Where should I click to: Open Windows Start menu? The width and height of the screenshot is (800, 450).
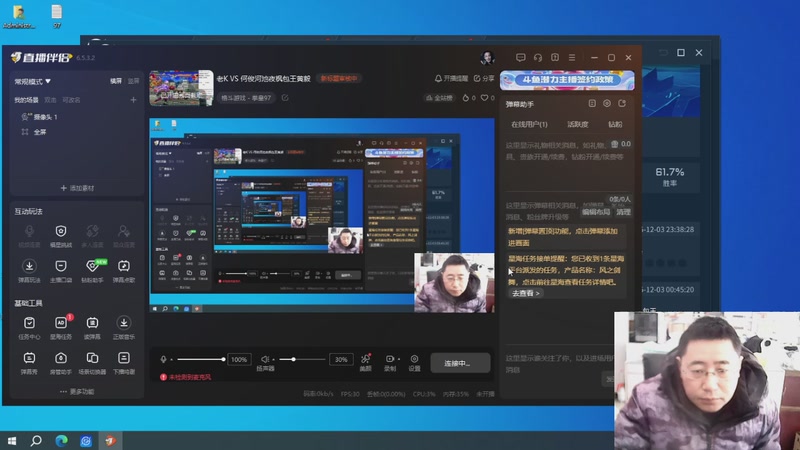pyautogui.click(x=12, y=440)
